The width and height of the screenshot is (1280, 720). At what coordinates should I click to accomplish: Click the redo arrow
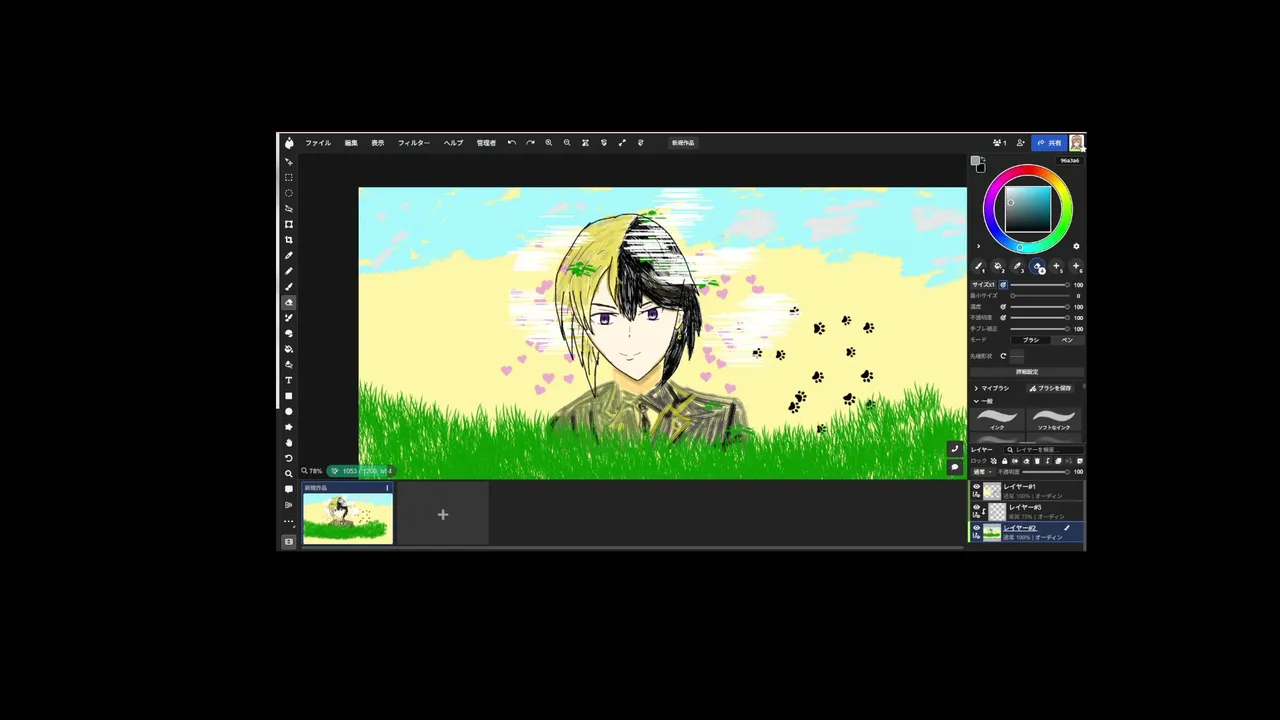click(530, 142)
